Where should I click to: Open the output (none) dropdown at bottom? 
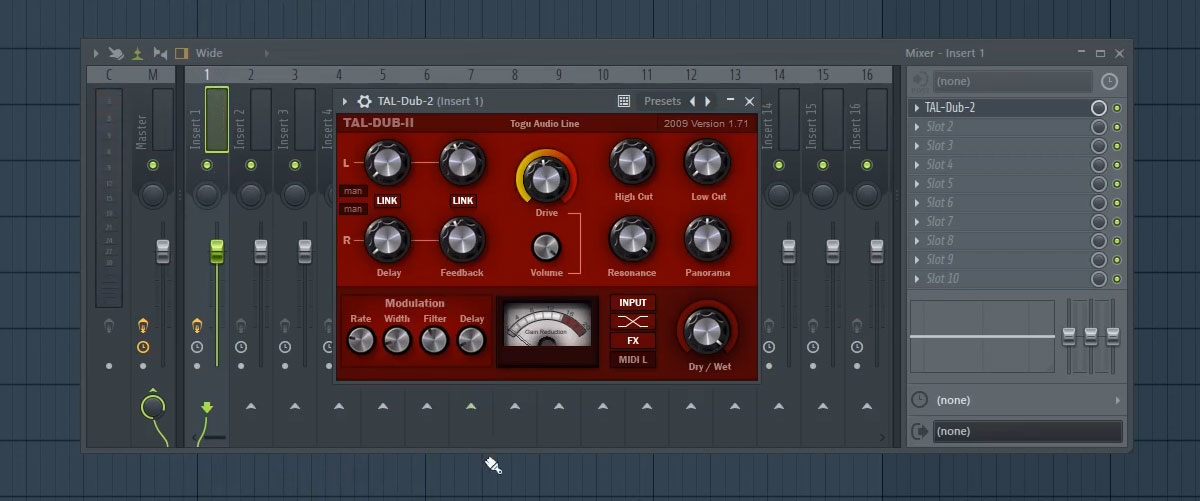click(1027, 431)
